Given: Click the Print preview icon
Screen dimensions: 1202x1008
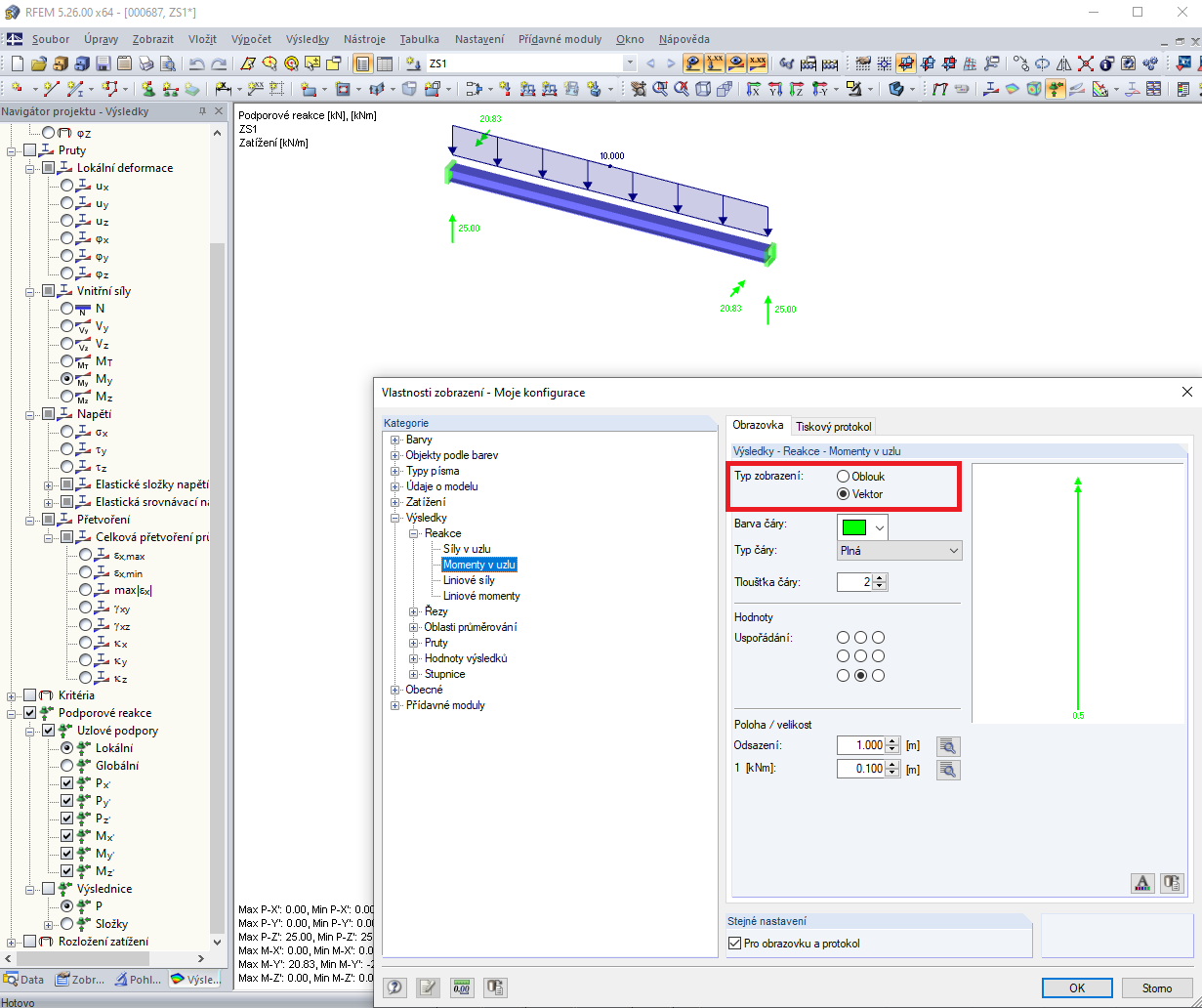Looking at the screenshot, I should click(x=168, y=63).
